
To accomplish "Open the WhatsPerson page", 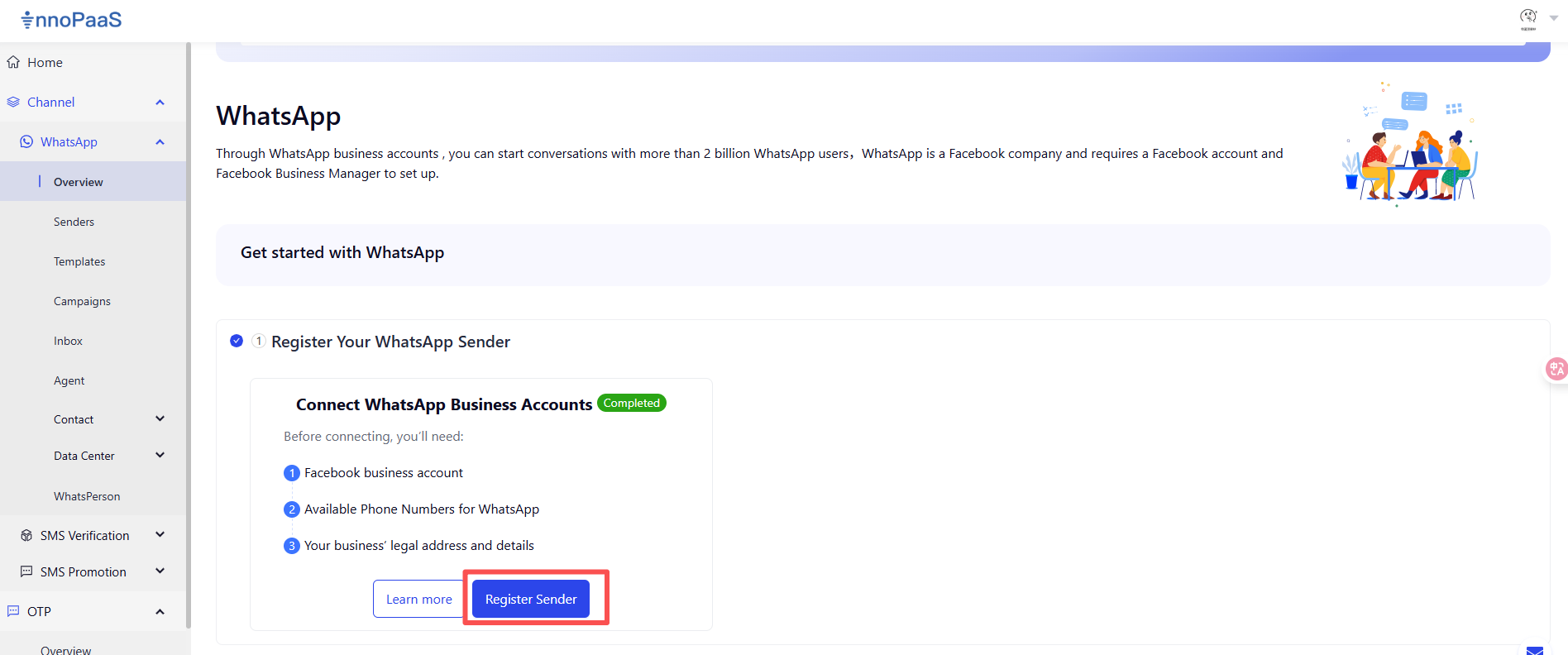I will 87,496.
